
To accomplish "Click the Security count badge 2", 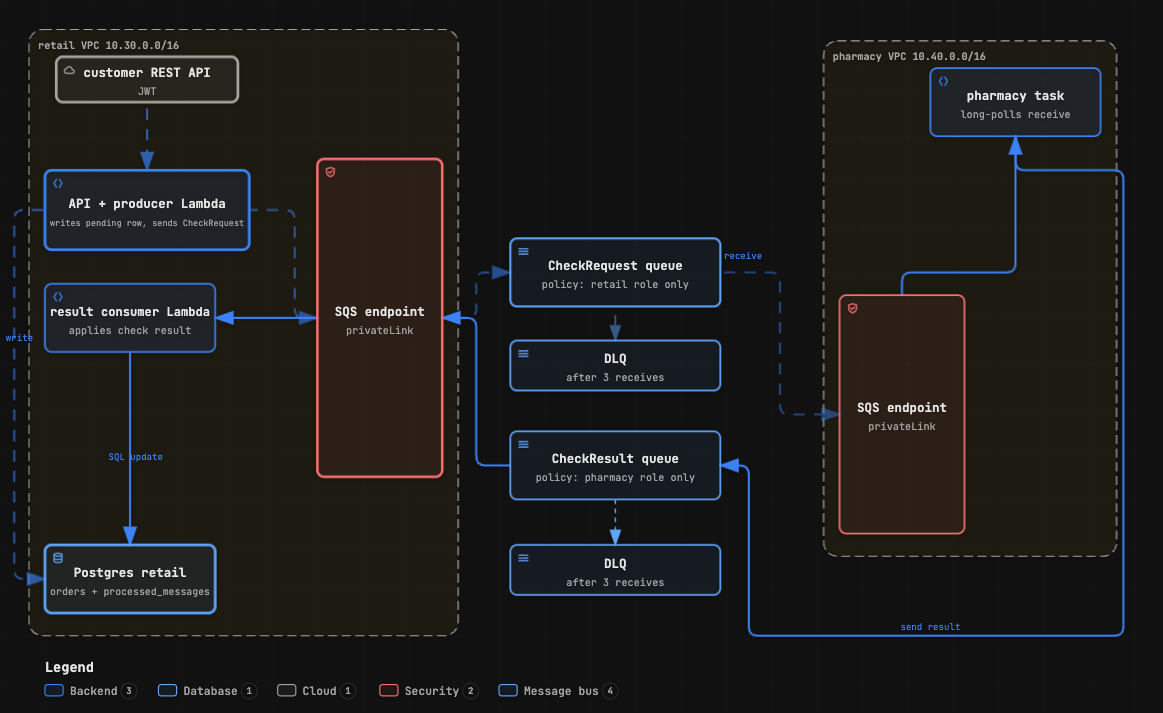I will coord(470,691).
